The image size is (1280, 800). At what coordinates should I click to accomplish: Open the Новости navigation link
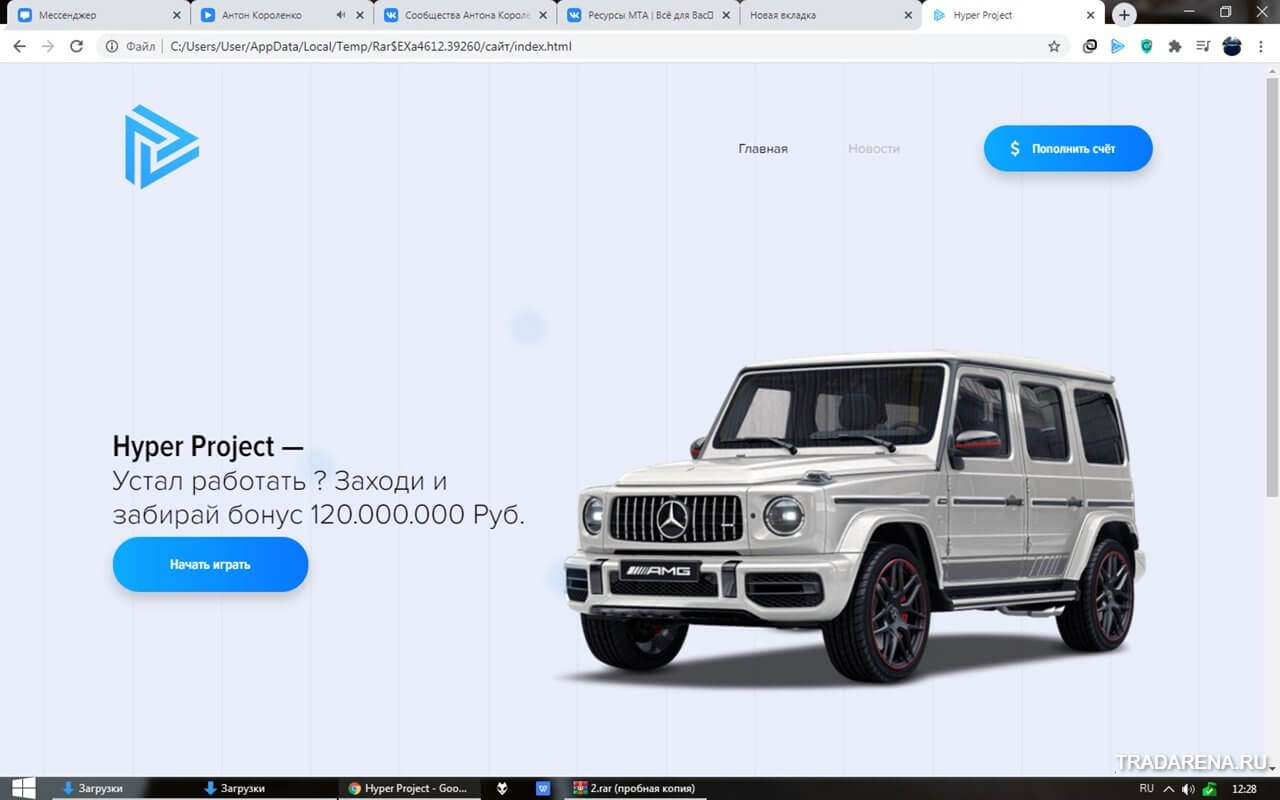(874, 148)
